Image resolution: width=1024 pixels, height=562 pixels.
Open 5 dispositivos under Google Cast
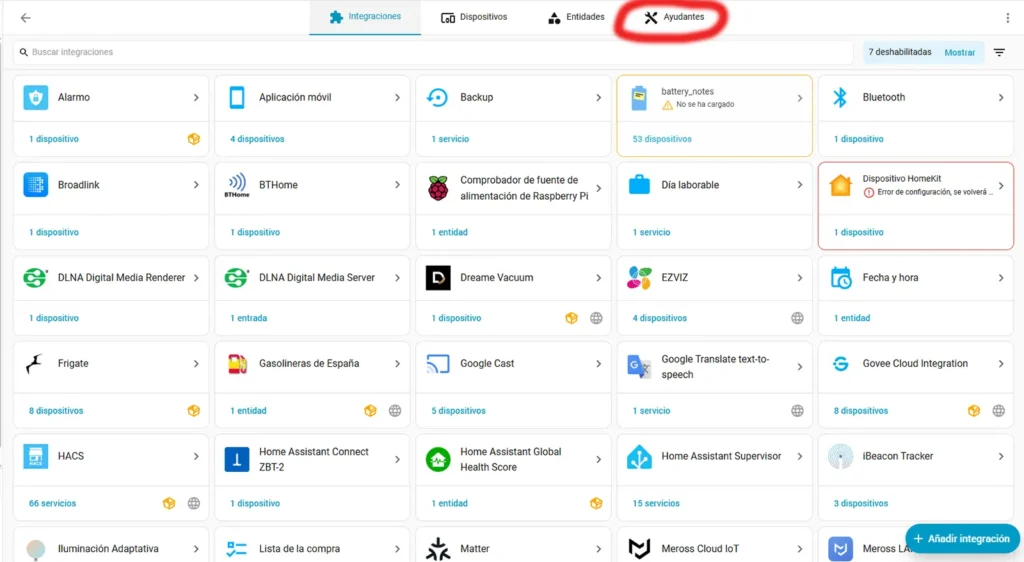(x=458, y=411)
